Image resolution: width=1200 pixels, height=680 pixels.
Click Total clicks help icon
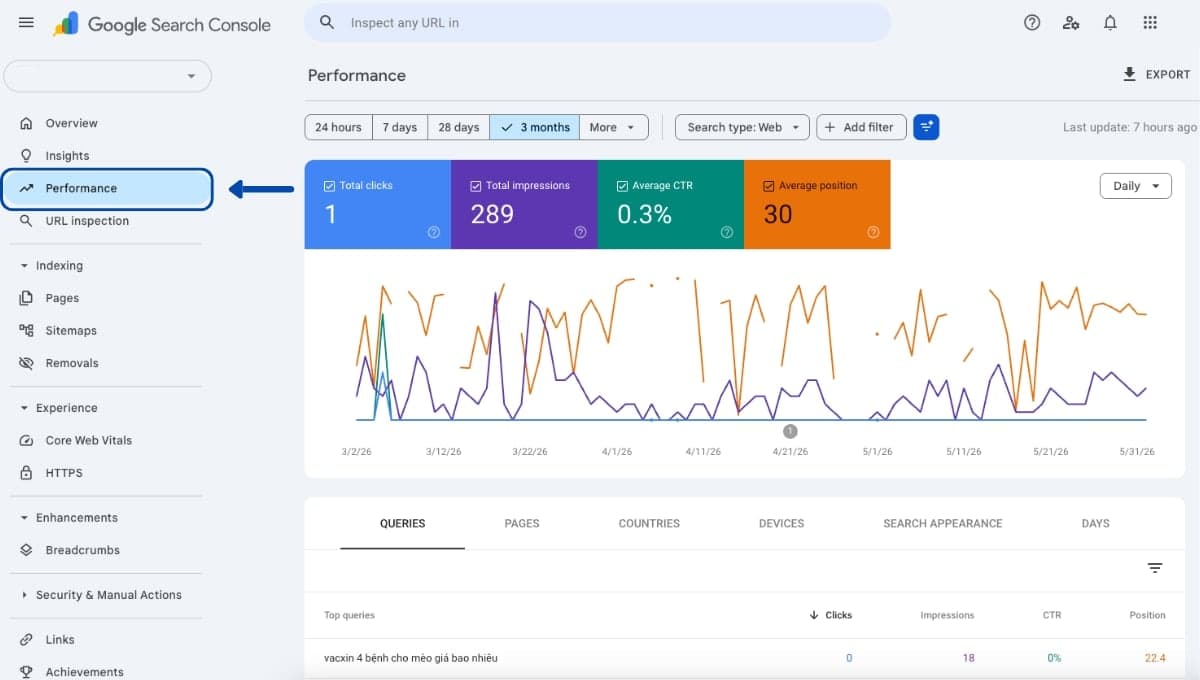(434, 232)
